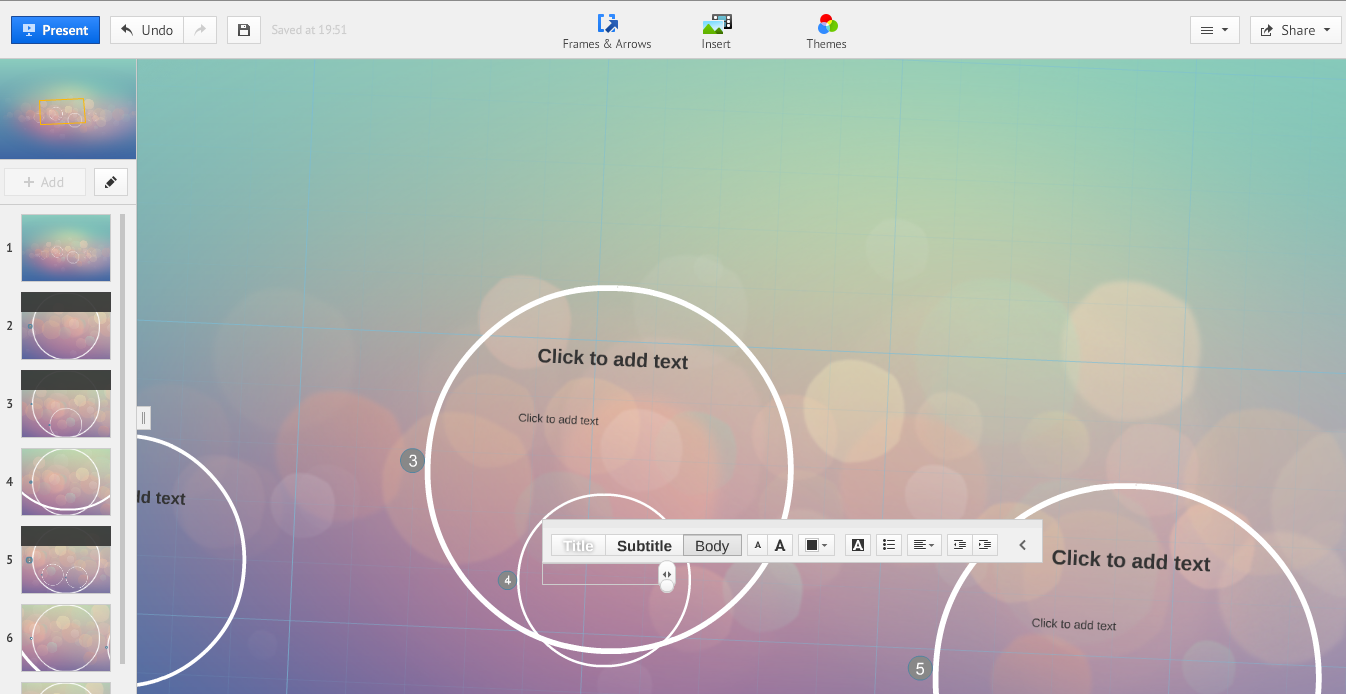Click the pencil edit path icon
Screen dimensions: 1346x694
point(111,182)
